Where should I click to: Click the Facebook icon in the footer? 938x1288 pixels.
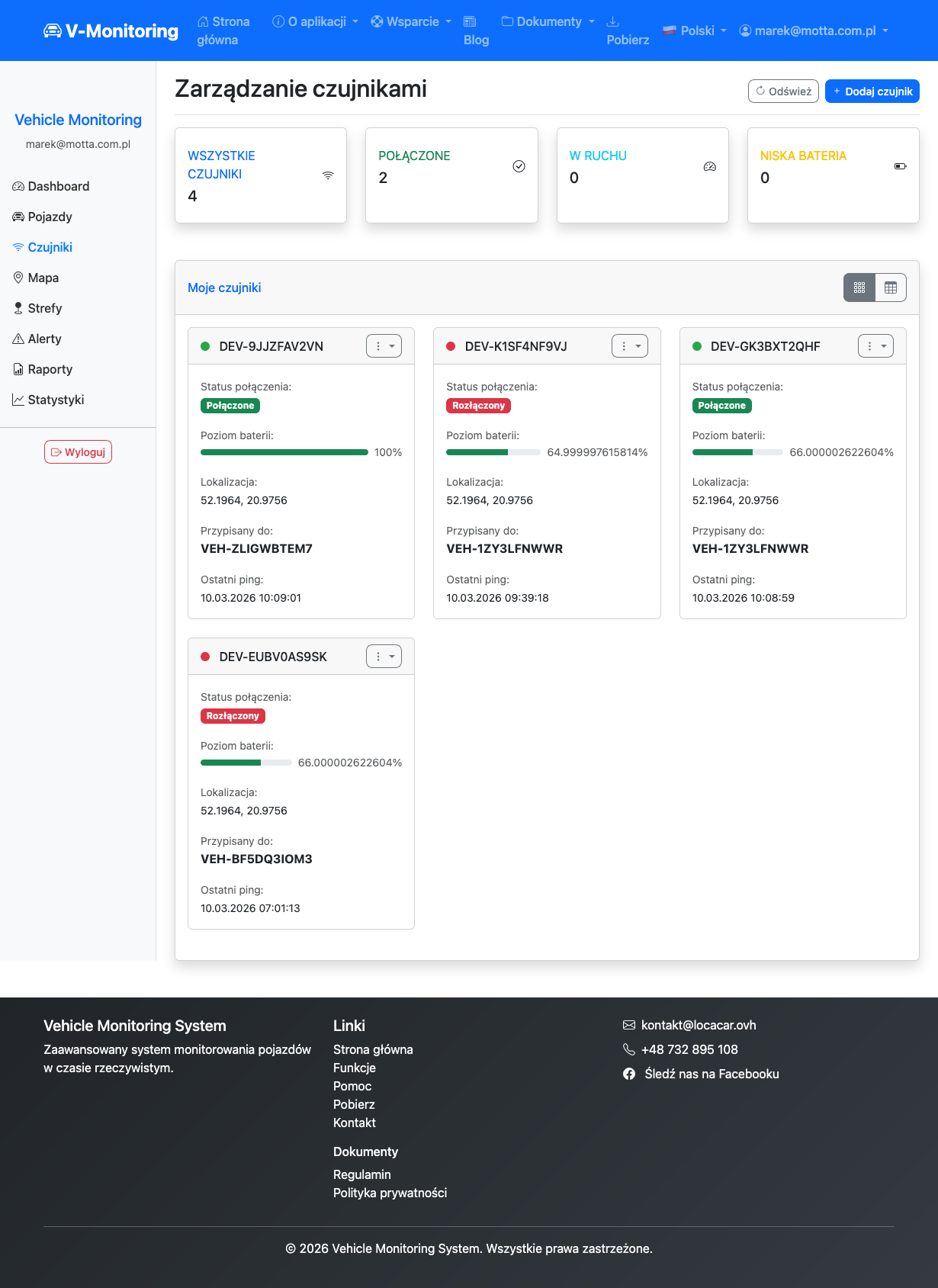click(x=629, y=1074)
